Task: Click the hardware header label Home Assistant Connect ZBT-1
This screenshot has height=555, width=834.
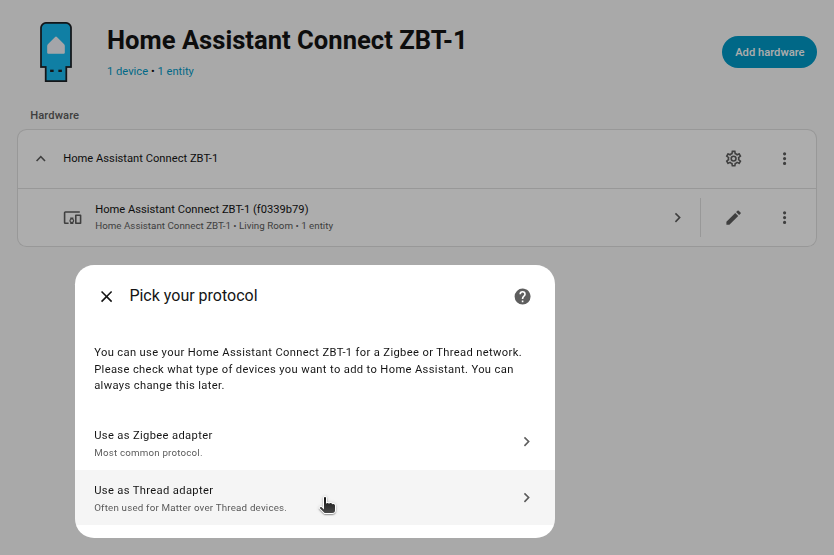Action: pos(140,159)
